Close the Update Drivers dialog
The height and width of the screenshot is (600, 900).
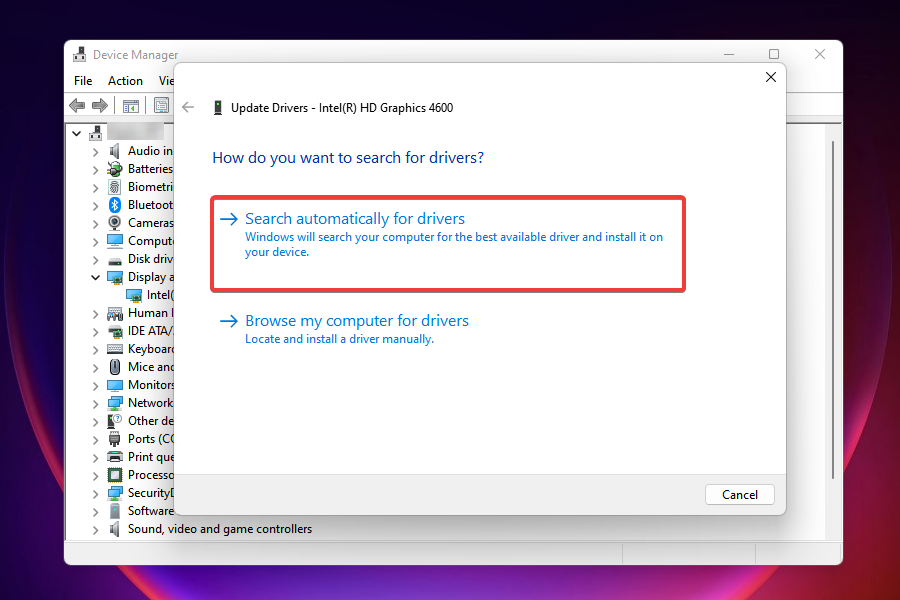(771, 78)
